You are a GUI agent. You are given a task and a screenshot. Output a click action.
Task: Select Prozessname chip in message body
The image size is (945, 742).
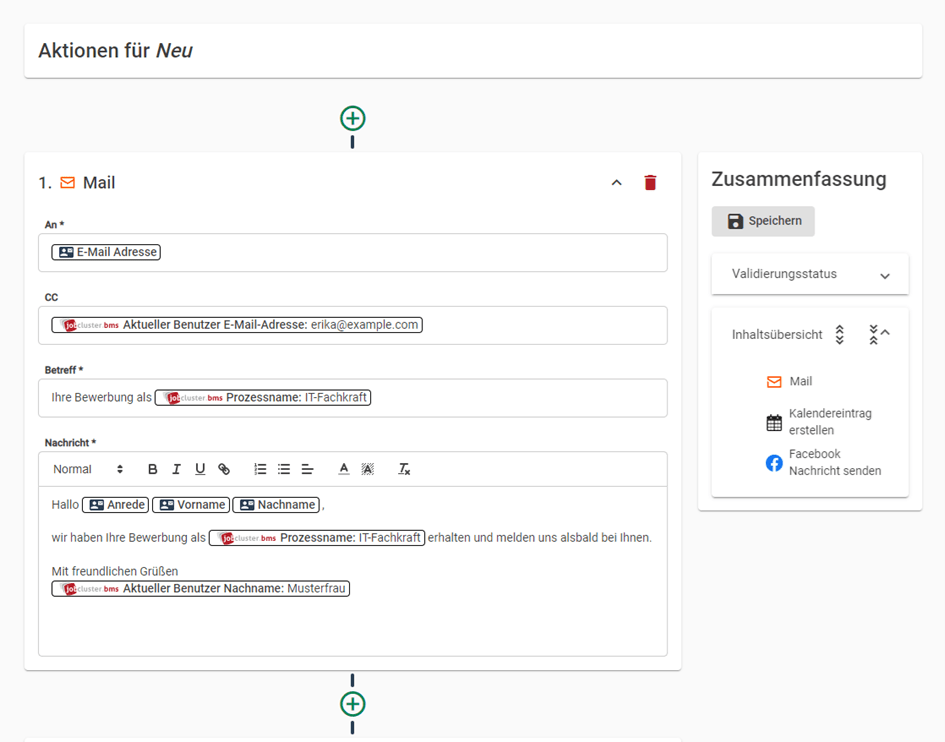(317, 538)
